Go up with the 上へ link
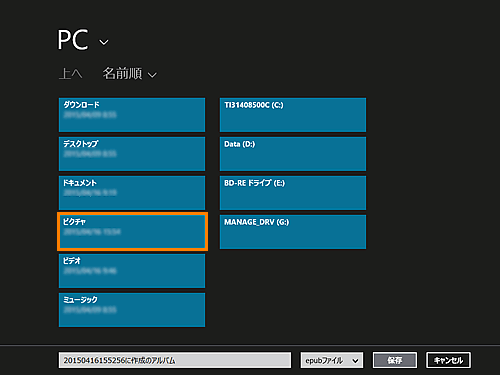This screenshot has height=375, width=500. coord(70,73)
